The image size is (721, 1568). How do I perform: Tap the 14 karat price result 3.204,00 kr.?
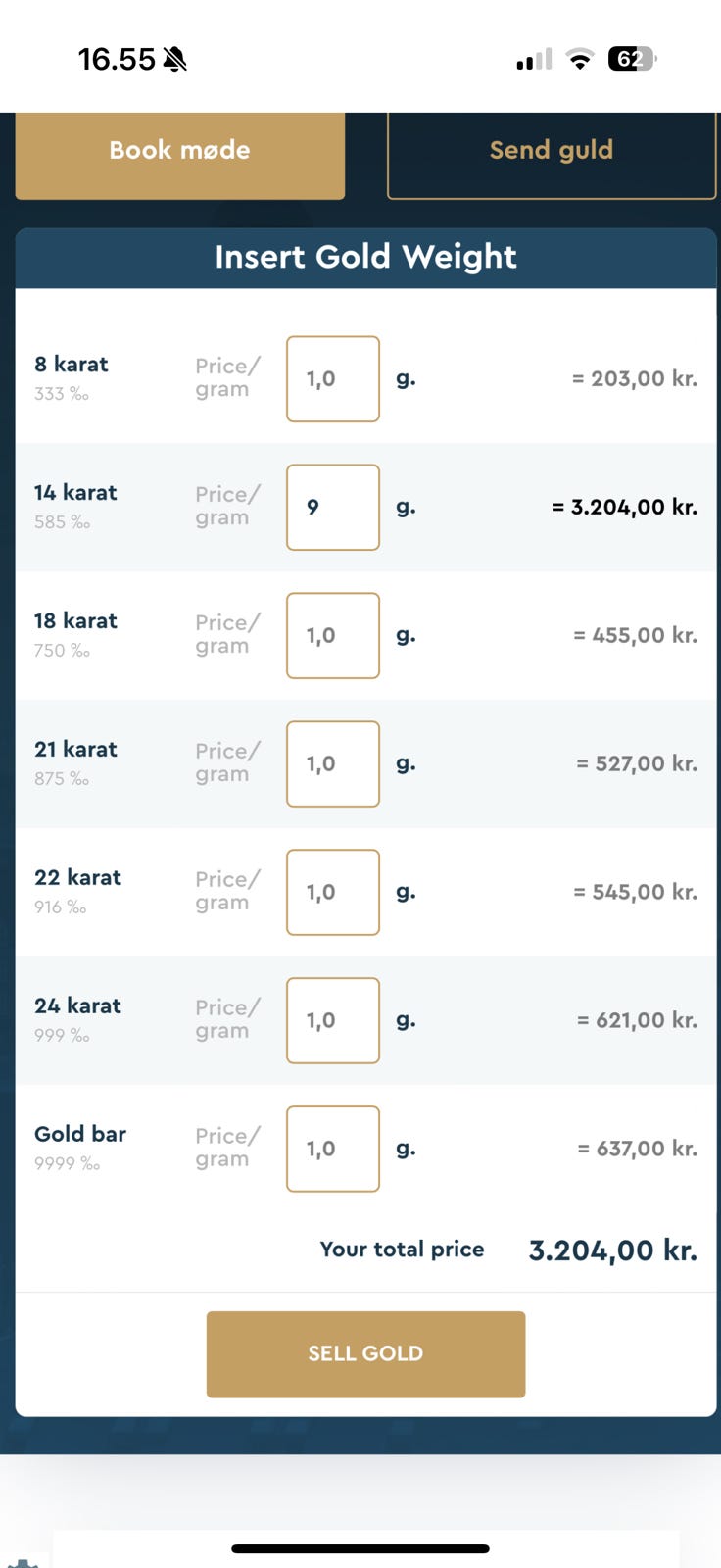(x=625, y=508)
